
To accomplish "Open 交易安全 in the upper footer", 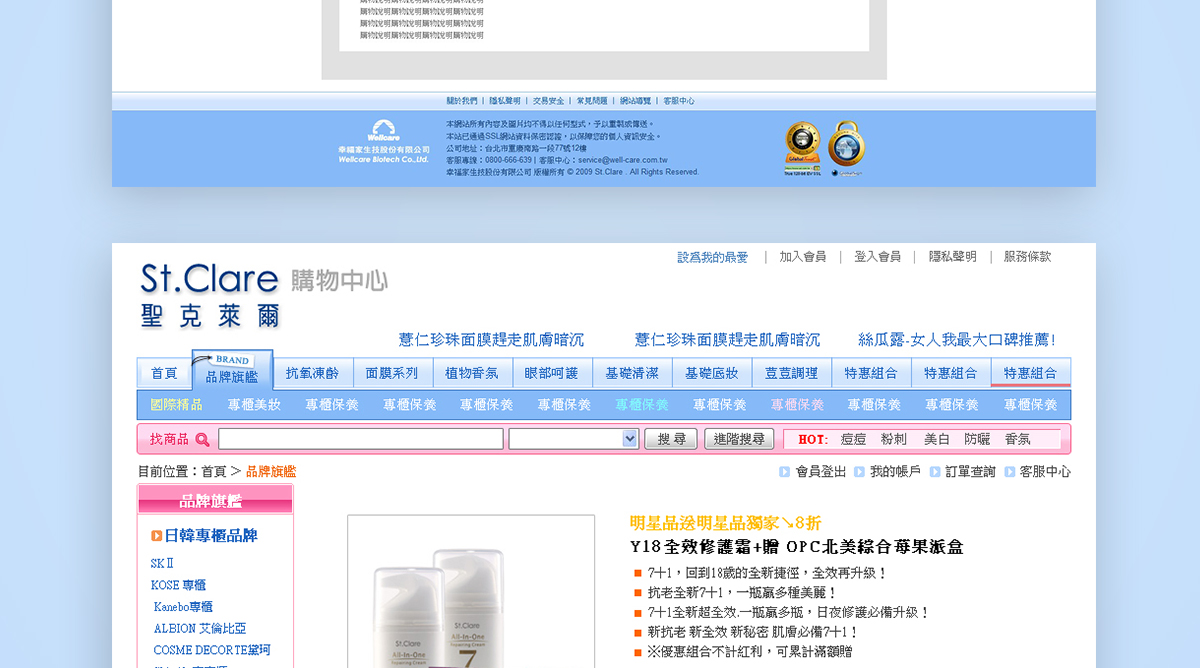I will (548, 101).
